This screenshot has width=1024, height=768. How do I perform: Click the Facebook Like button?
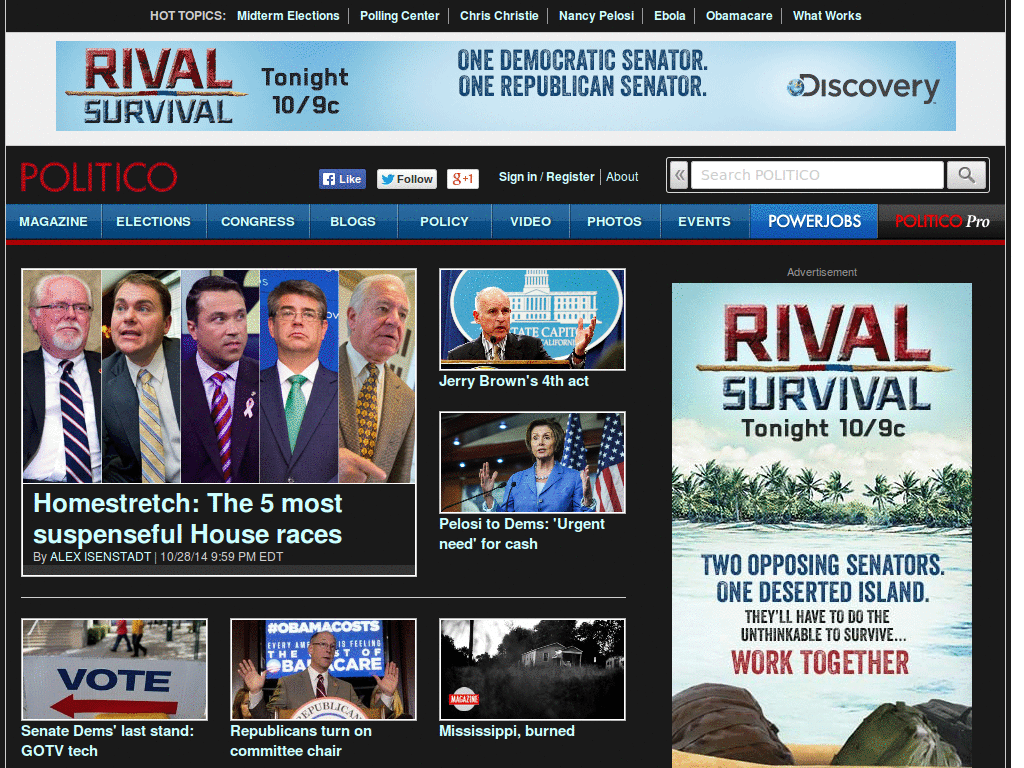tap(342, 179)
